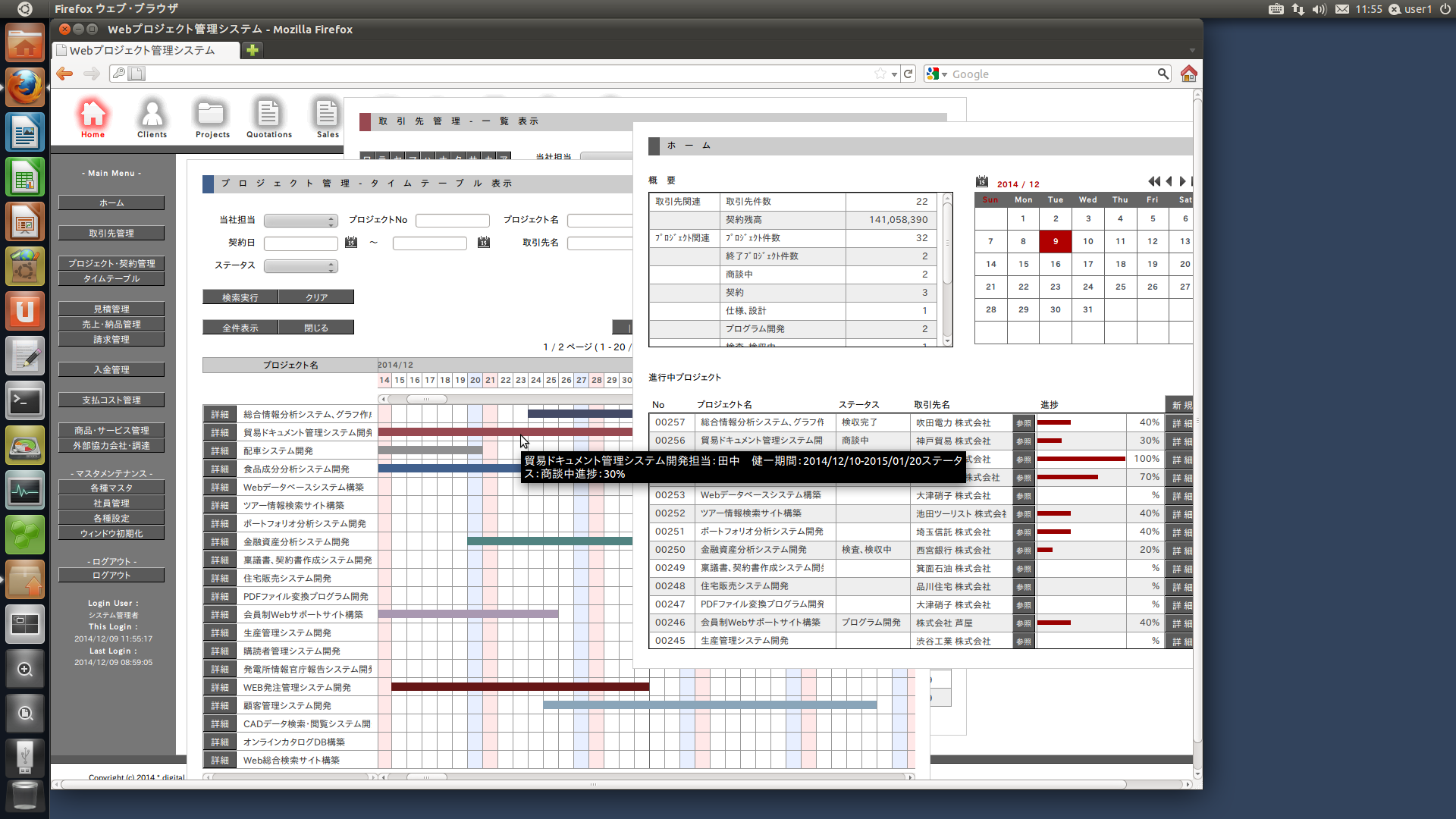
Task: Click progress bar of project 00250
Action: 1045,550
